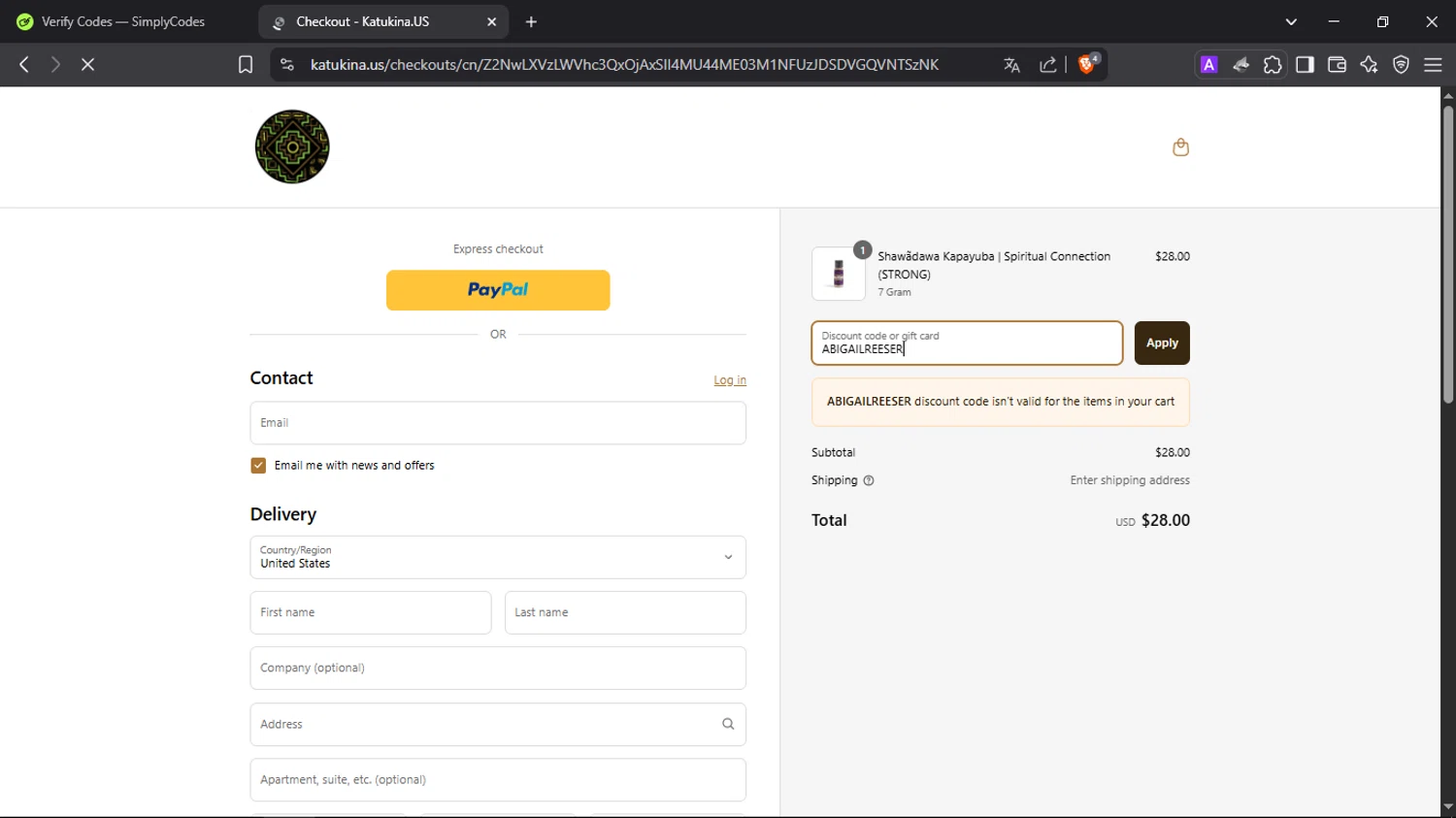Open the Brave Wallet icon
The image size is (1456, 818).
click(x=1337, y=65)
